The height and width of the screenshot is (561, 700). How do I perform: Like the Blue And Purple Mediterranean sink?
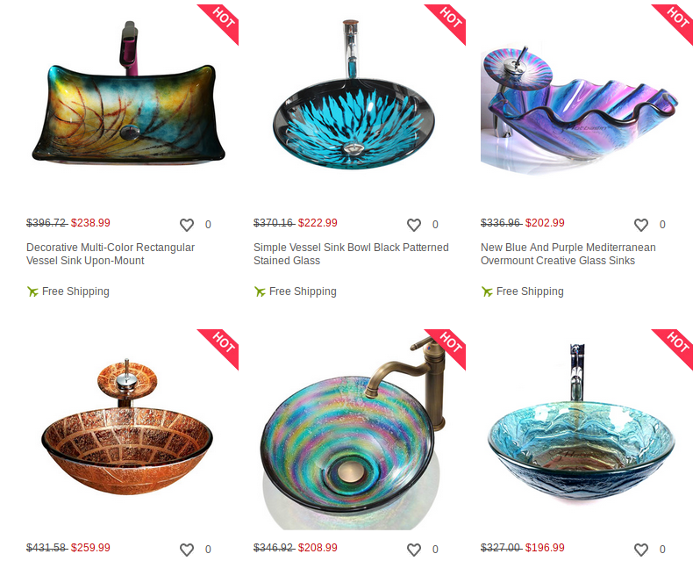(x=641, y=224)
